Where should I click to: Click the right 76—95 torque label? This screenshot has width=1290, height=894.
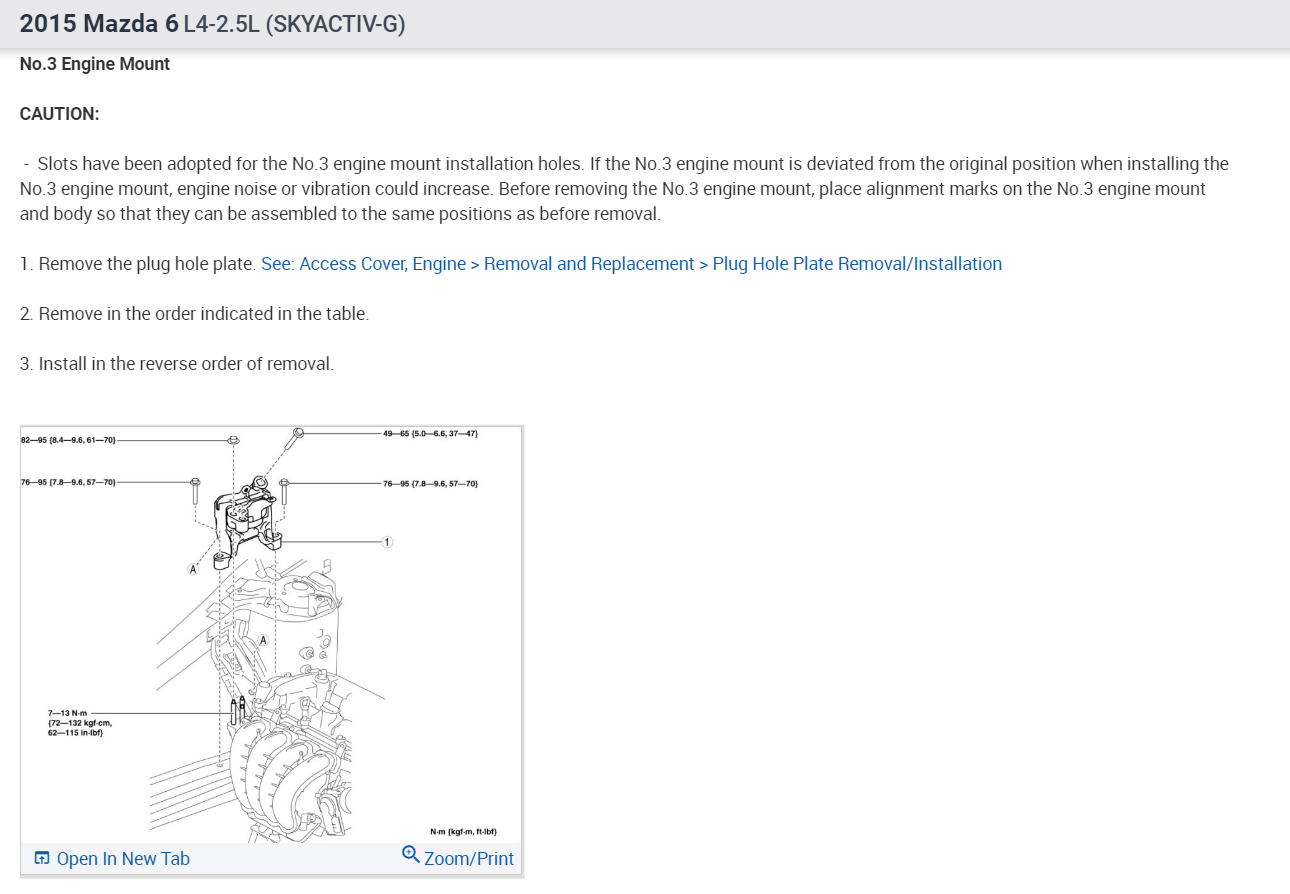(430, 484)
